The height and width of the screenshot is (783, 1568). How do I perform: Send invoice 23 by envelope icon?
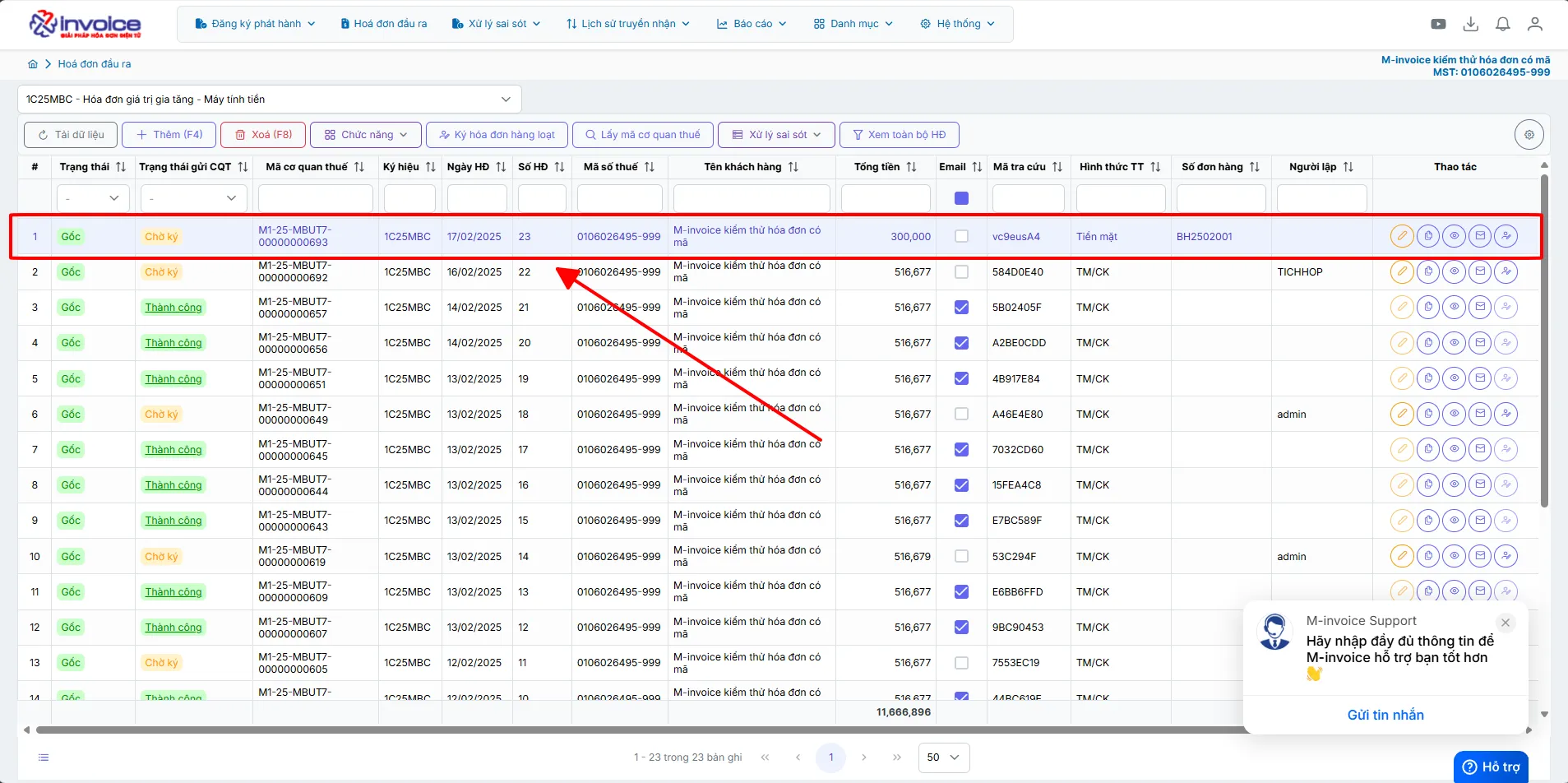coord(1480,236)
